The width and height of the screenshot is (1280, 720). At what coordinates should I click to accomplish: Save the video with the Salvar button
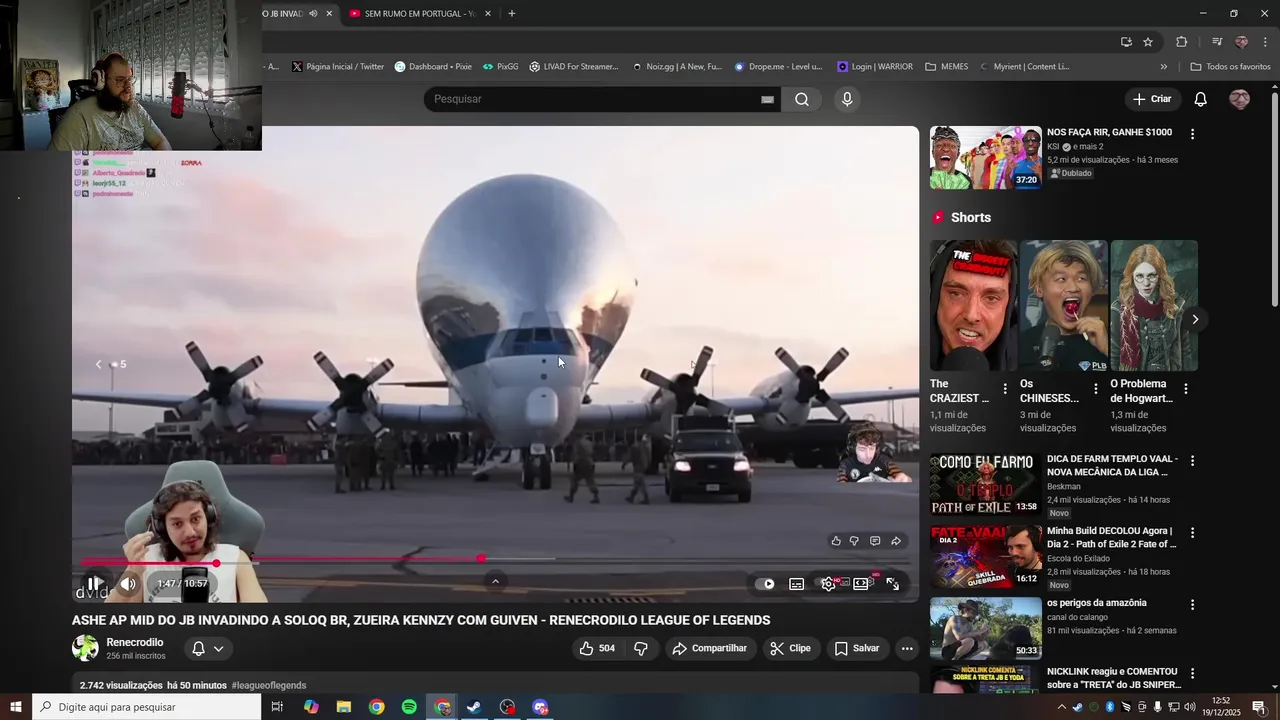(x=857, y=648)
